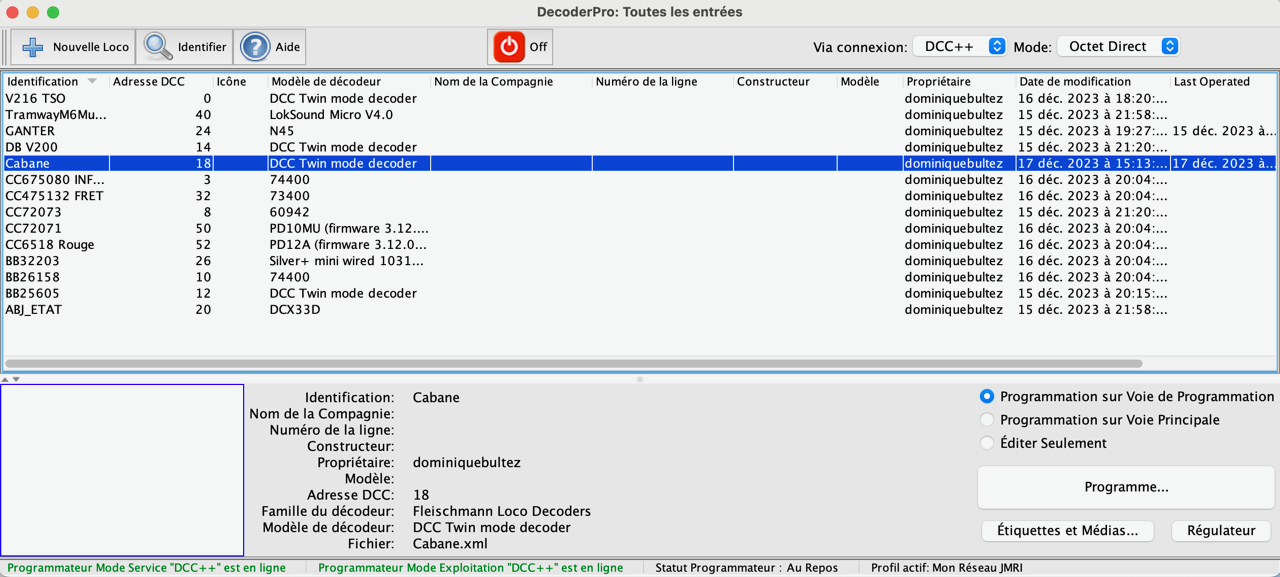Open Aide help from toolbar
Image resolution: width=1280 pixels, height=577 pixels.
point(270,47)
